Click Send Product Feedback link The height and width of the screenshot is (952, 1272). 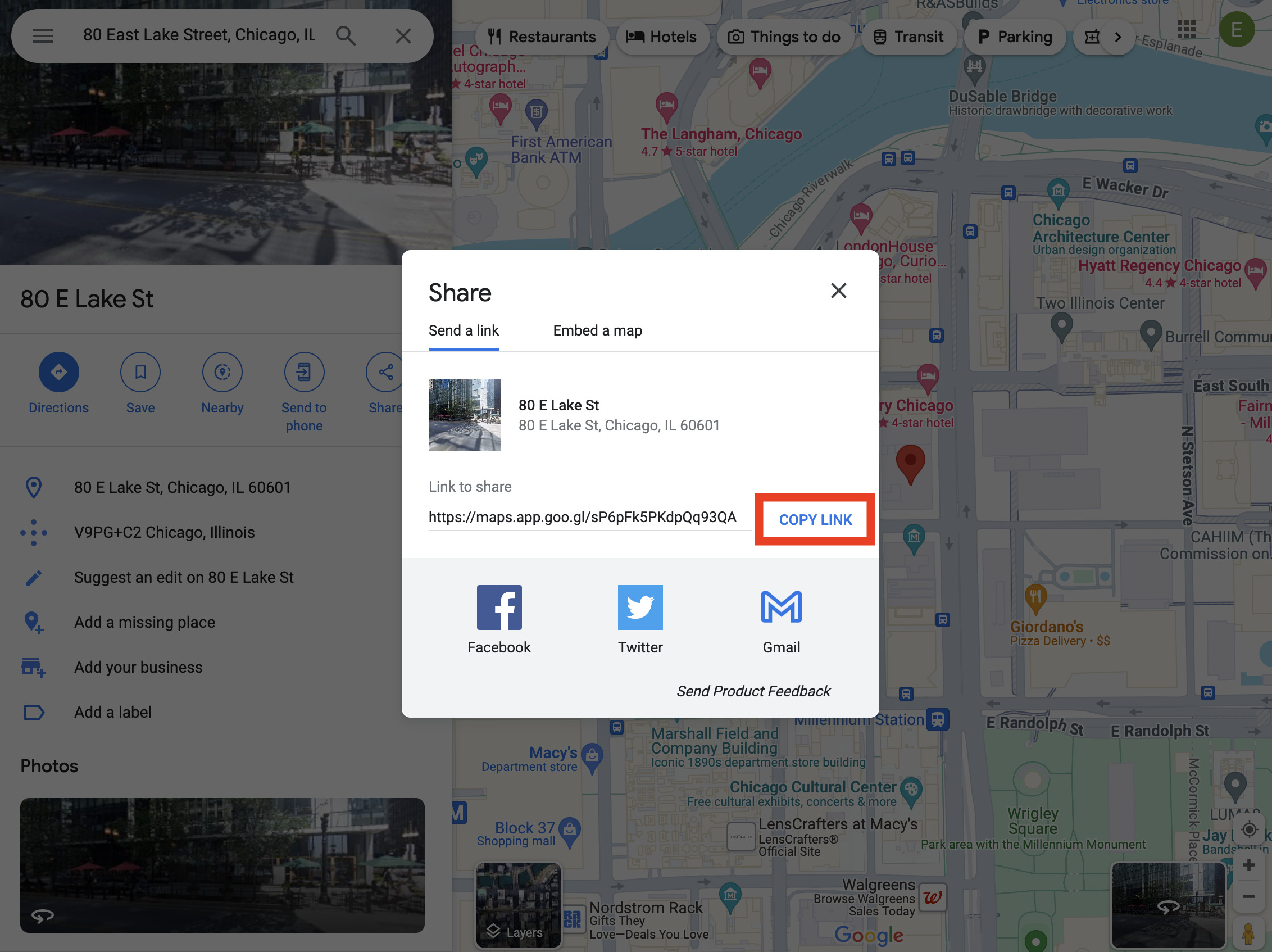click(x=753, y=691)
